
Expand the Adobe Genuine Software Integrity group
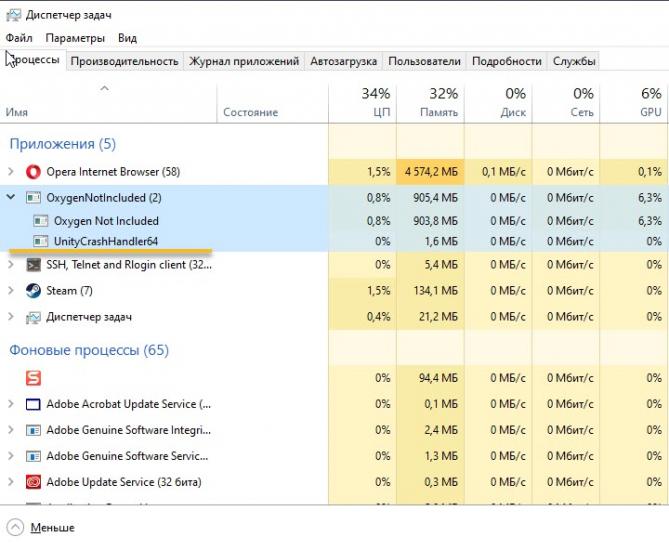pyautogui.click(x=11, y=430)
